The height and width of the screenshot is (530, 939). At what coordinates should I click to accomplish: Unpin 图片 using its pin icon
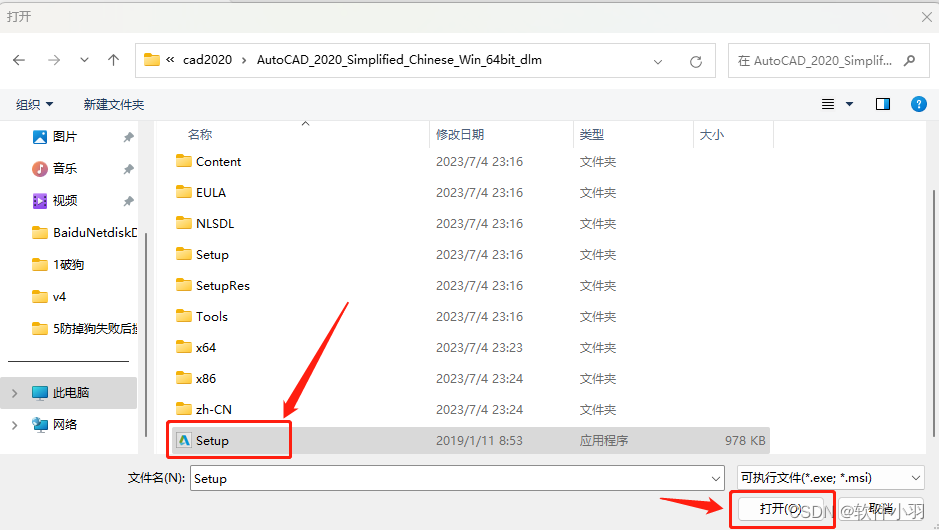(x=128, y=137)
